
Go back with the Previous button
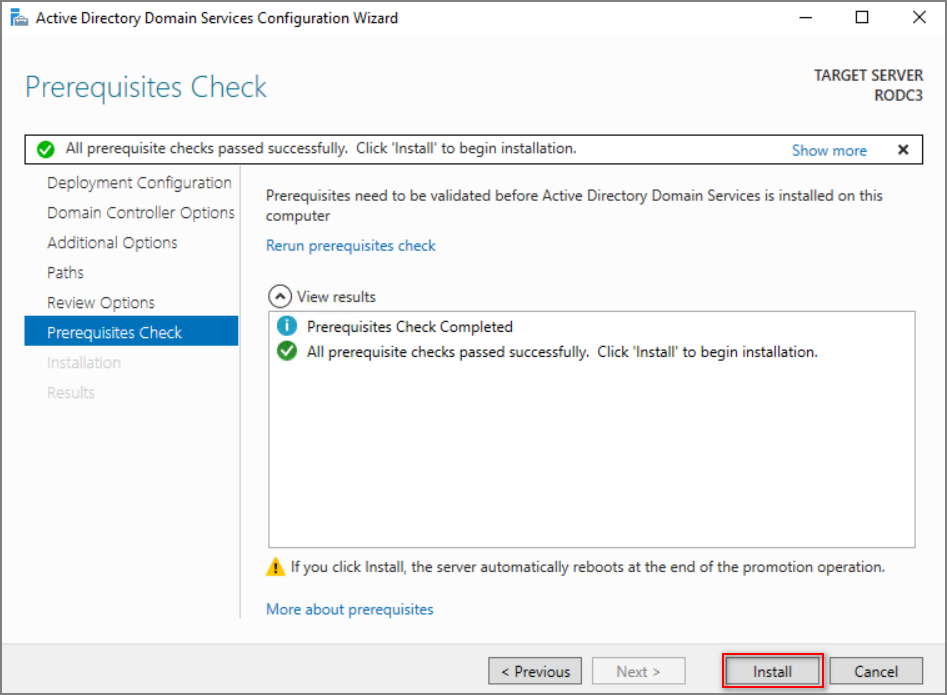coord(535,671)
